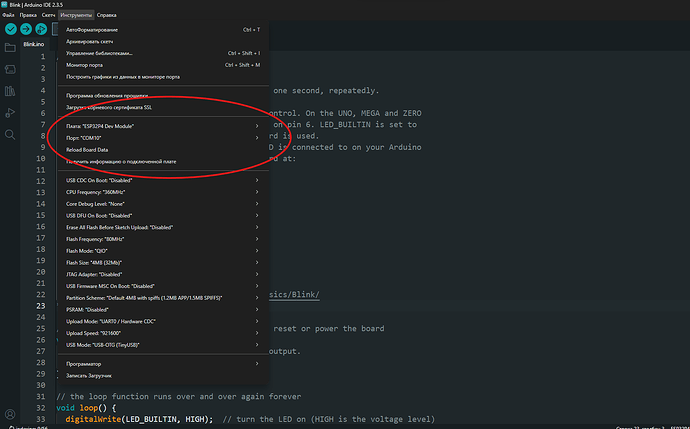690x429 pixels.
Task: Expand Flash Size "4MB (32Mb)" submenu
Action: tap(163, 263)
